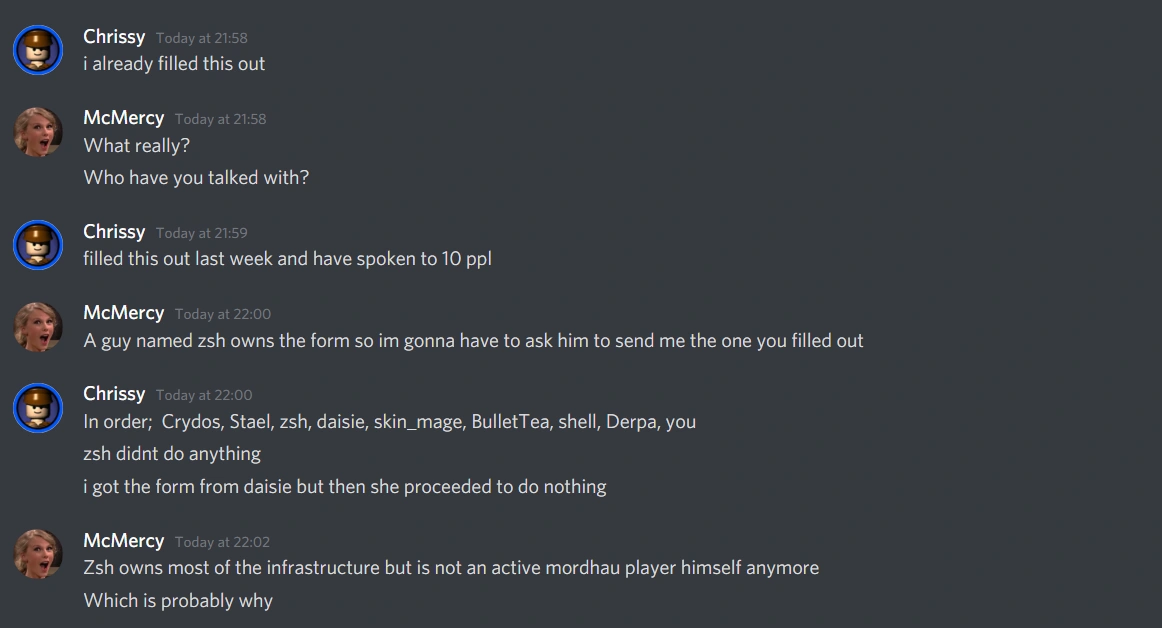
Task: Click the "Today at 22:02" timestamp
Action: pyautogui.click(x=222, y=542)
